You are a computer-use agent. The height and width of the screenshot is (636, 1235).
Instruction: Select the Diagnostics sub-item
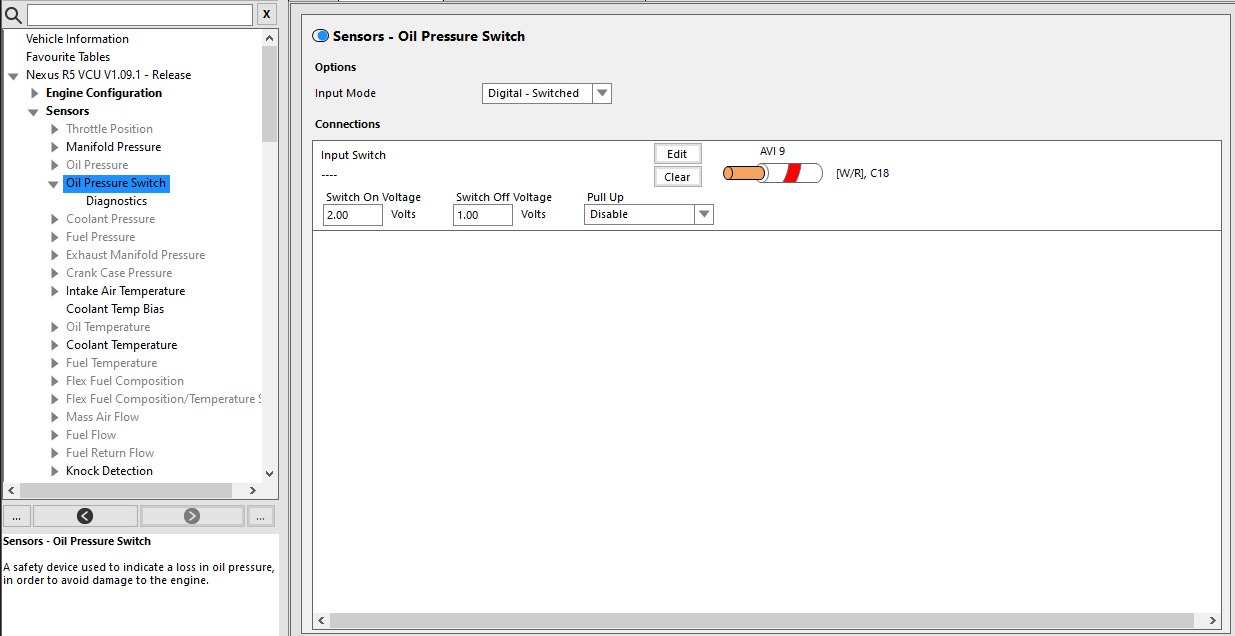[116, 201]
